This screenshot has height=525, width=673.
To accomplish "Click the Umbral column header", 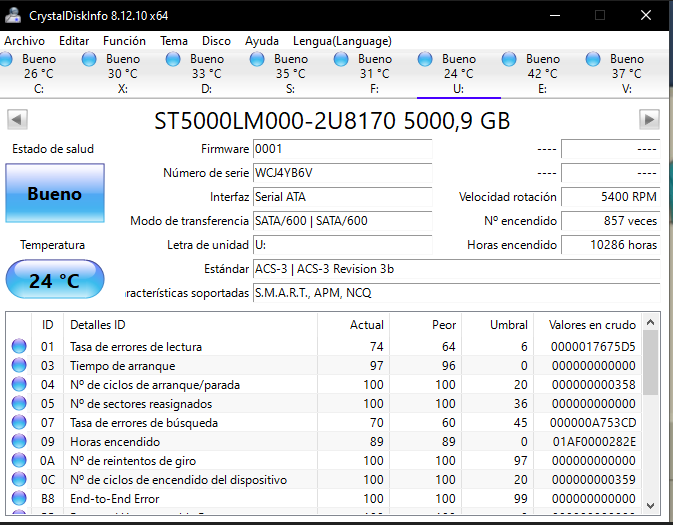I will point(498,325).
